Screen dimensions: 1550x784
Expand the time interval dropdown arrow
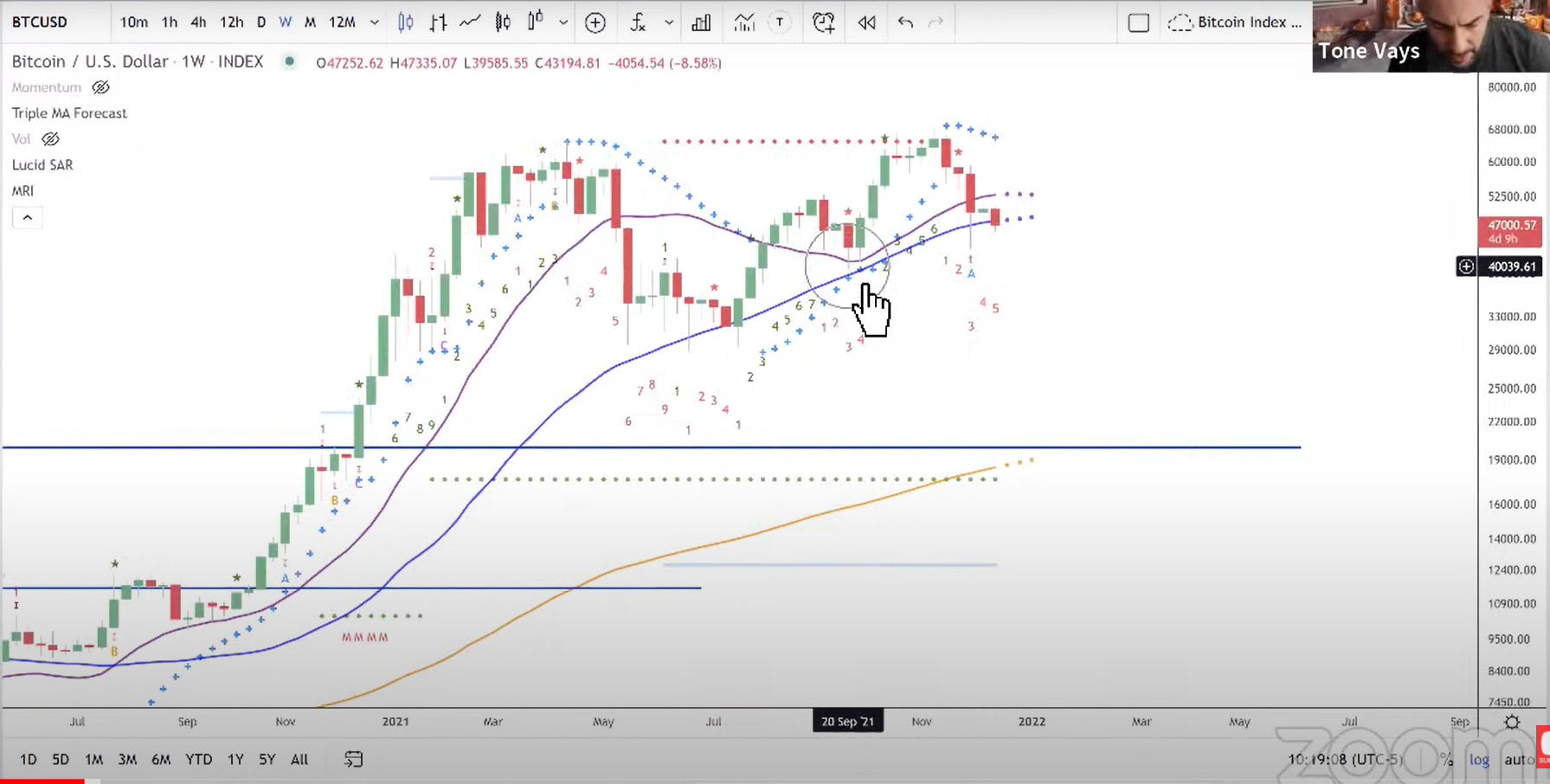[375, 22]
